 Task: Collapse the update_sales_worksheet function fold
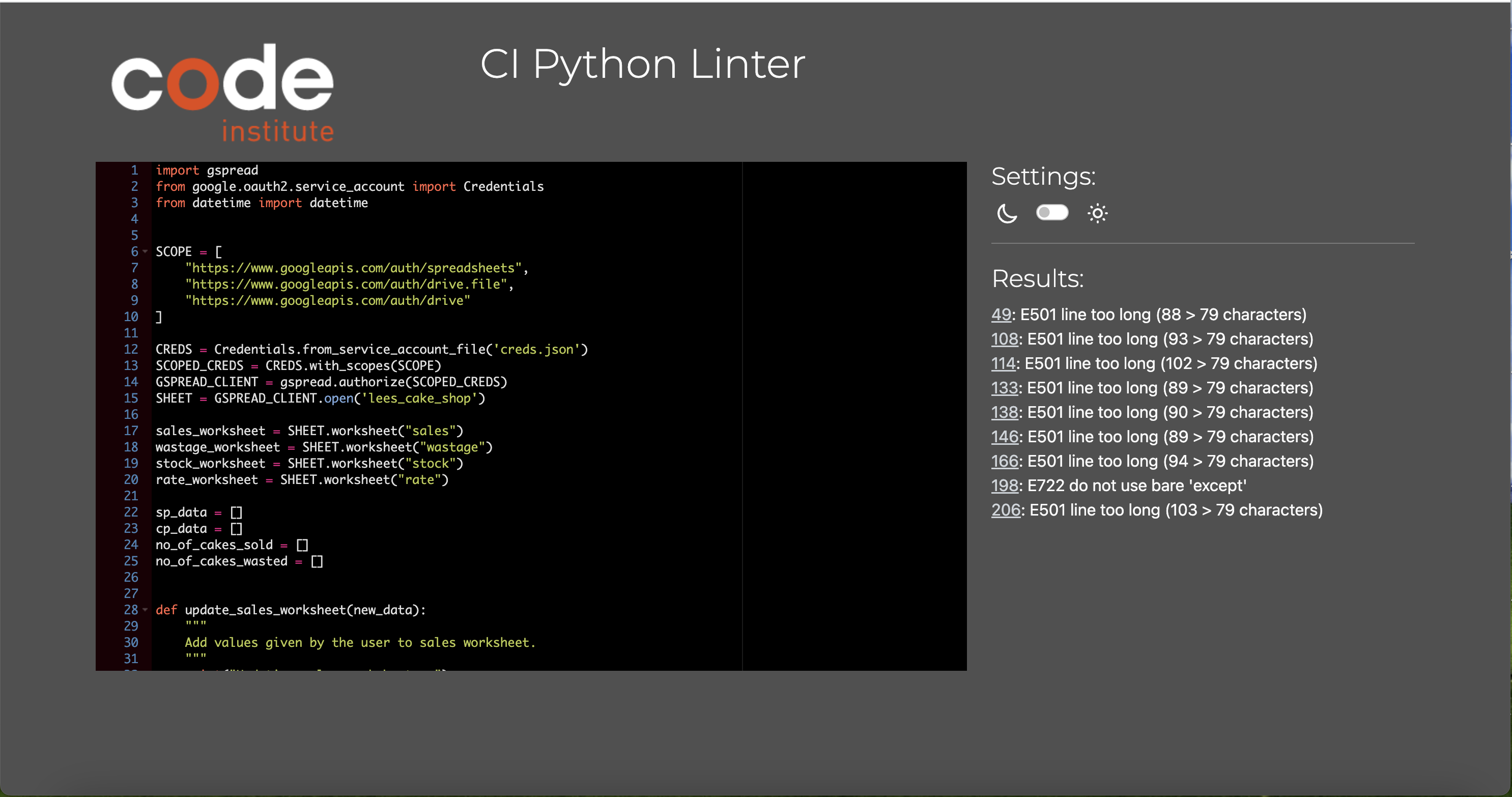click(145, 610)
